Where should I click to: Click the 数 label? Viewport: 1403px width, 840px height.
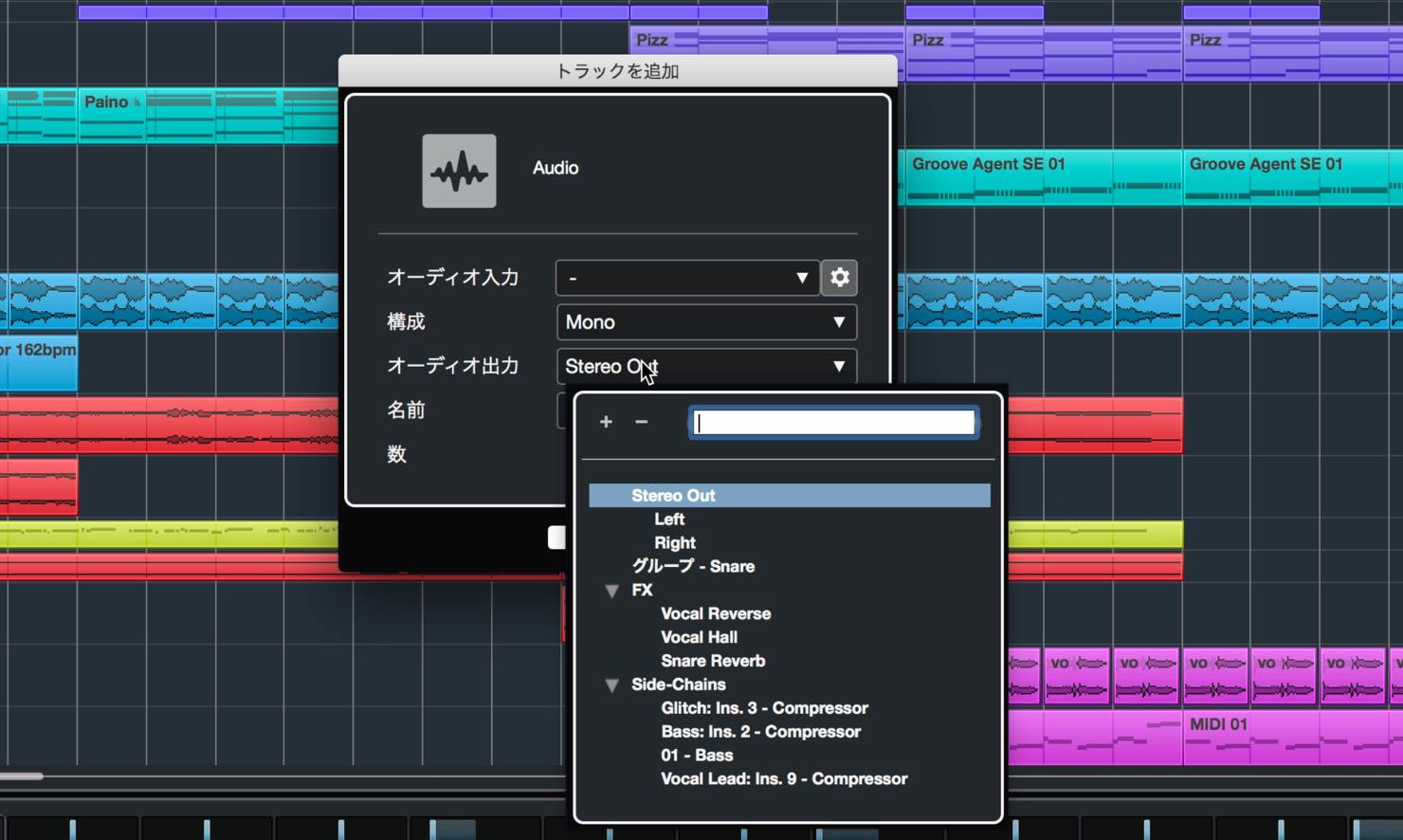click(396, 454)
